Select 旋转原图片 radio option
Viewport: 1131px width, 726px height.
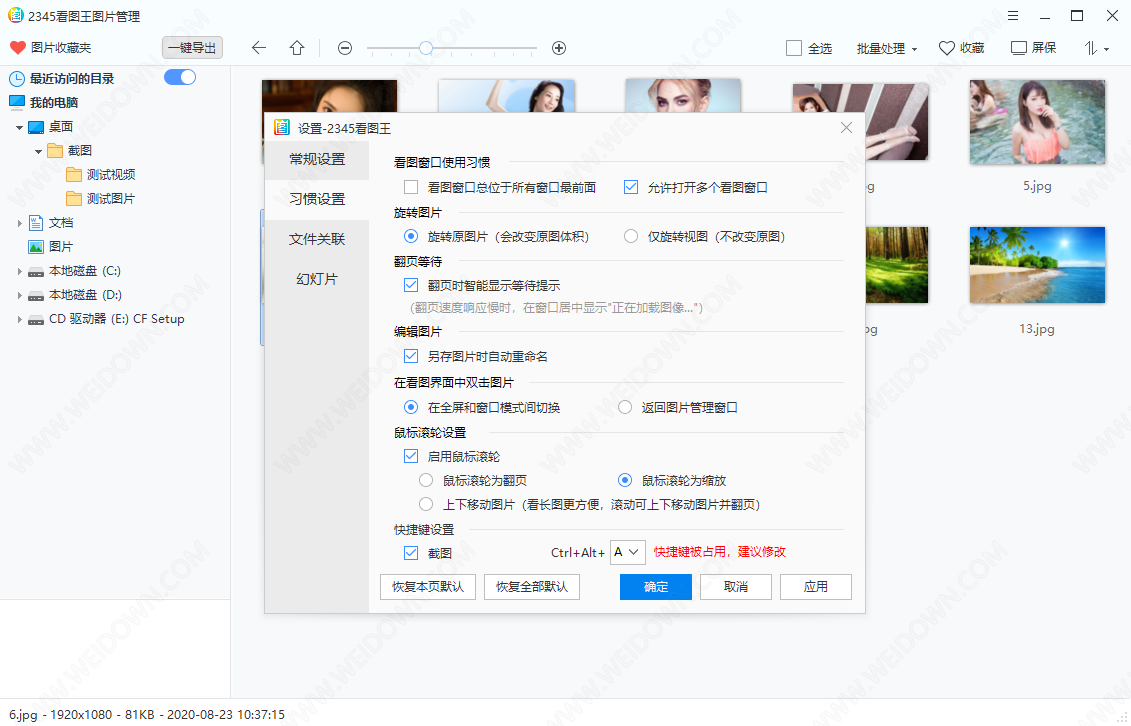click(411, 236)
